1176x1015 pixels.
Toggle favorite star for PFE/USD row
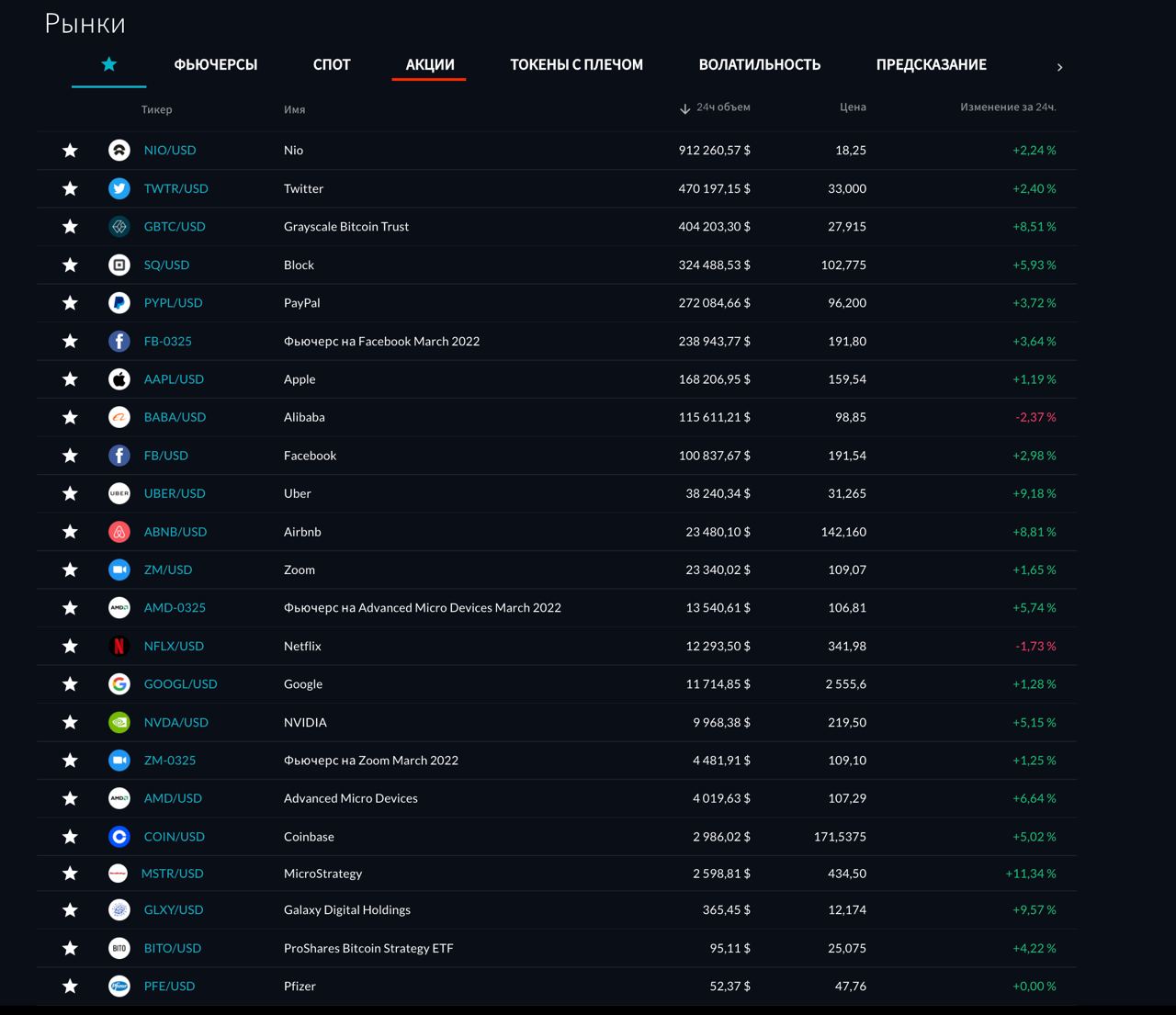tap(70, 986)
